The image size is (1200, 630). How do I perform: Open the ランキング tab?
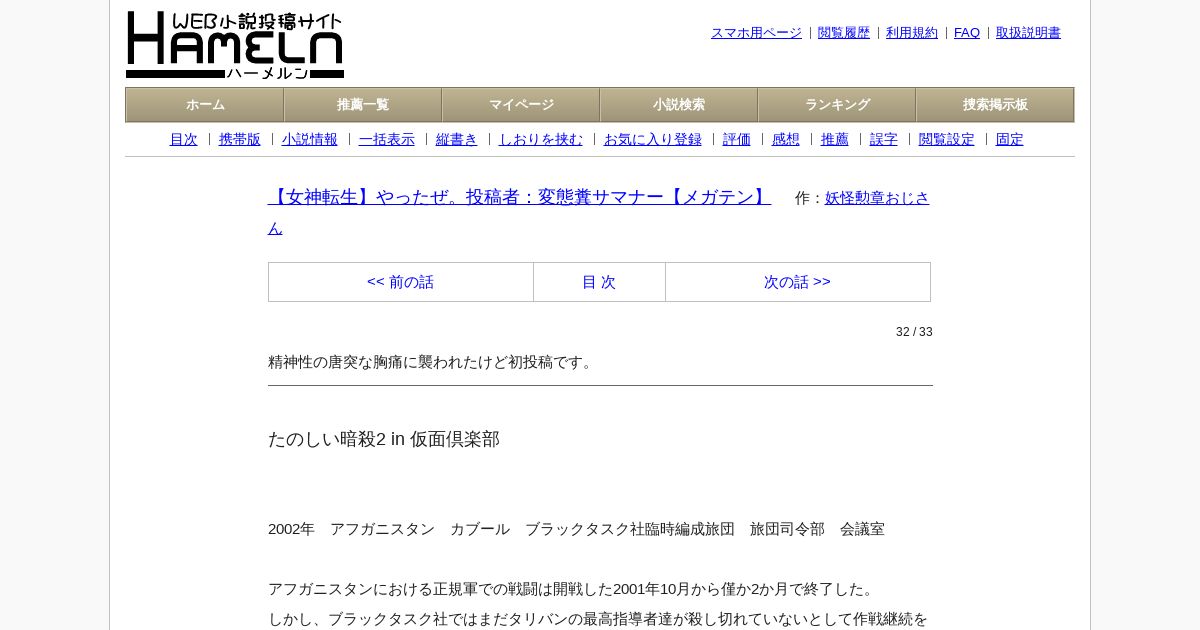837,105
